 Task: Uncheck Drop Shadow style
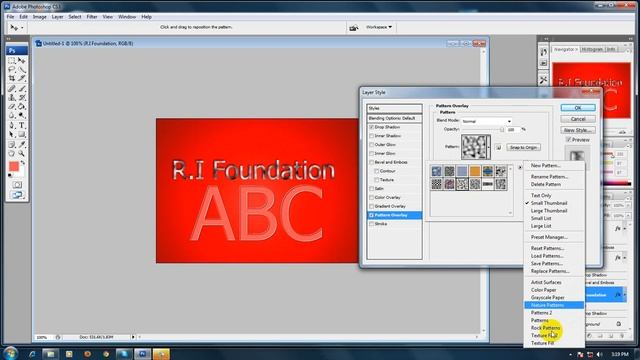[371, 127]
